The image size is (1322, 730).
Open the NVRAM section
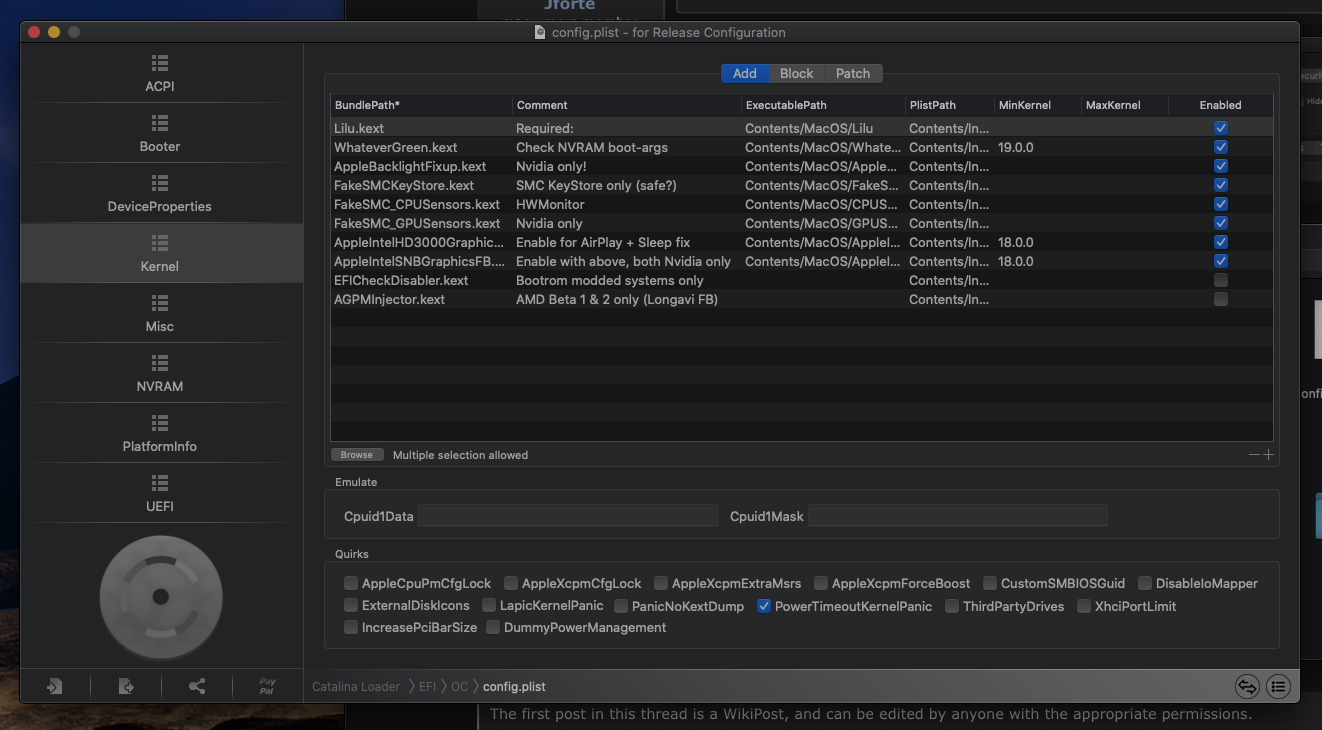pos(160,373)
